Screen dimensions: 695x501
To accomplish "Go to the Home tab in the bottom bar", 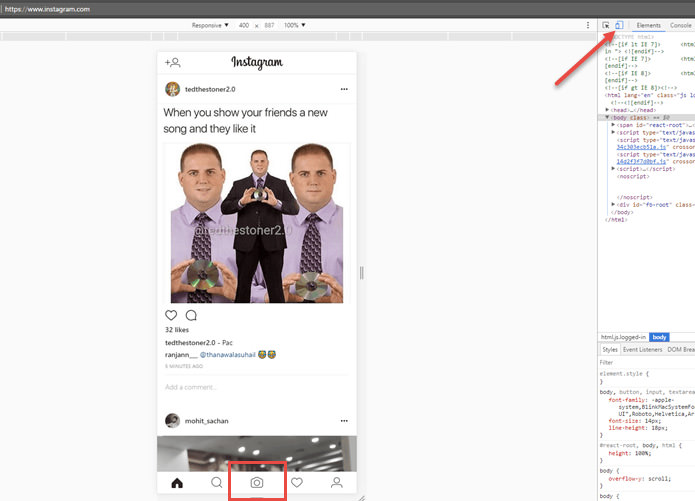I will (177, 483).
